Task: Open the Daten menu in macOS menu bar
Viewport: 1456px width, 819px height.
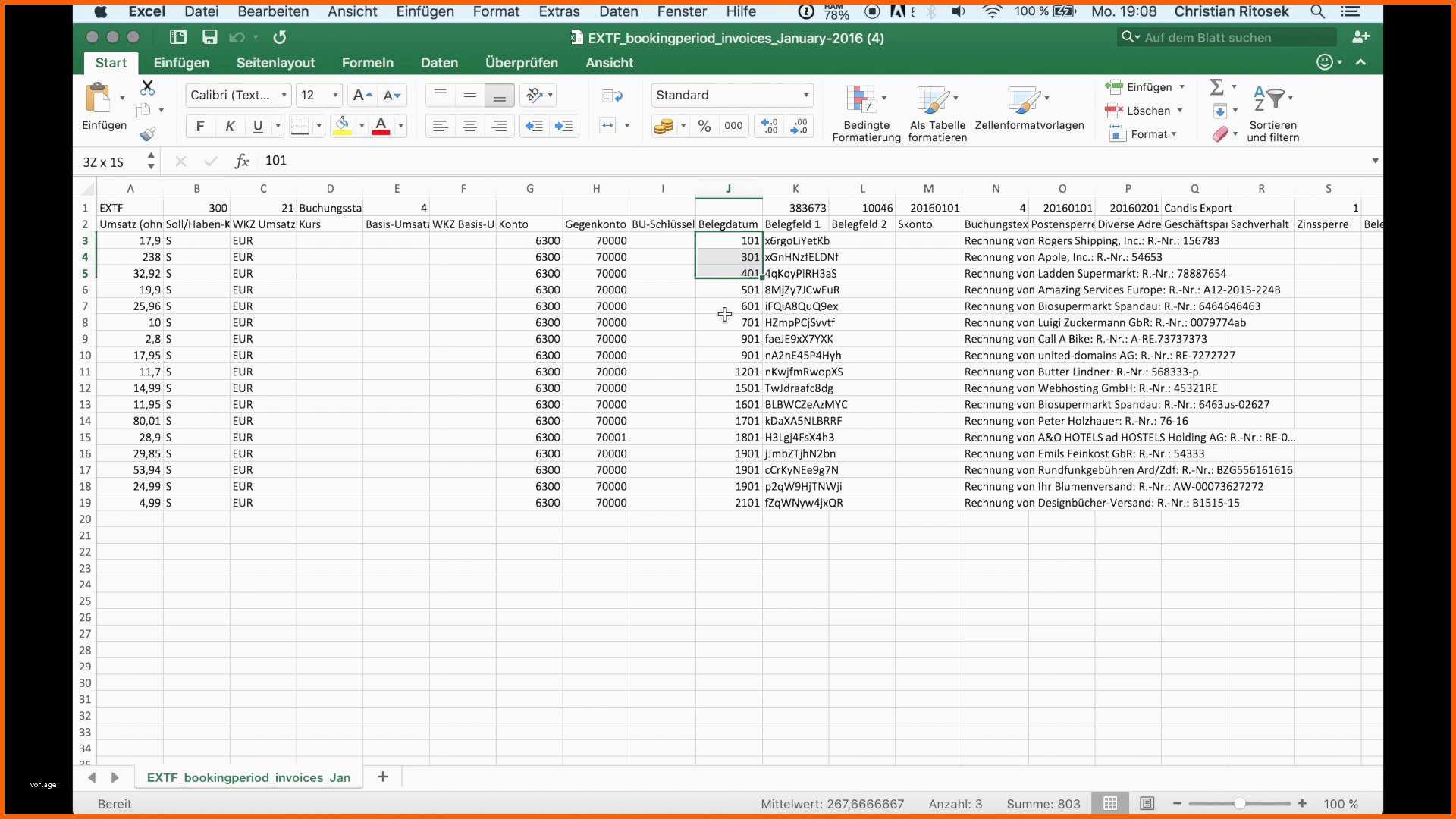Action: point(619,11)
